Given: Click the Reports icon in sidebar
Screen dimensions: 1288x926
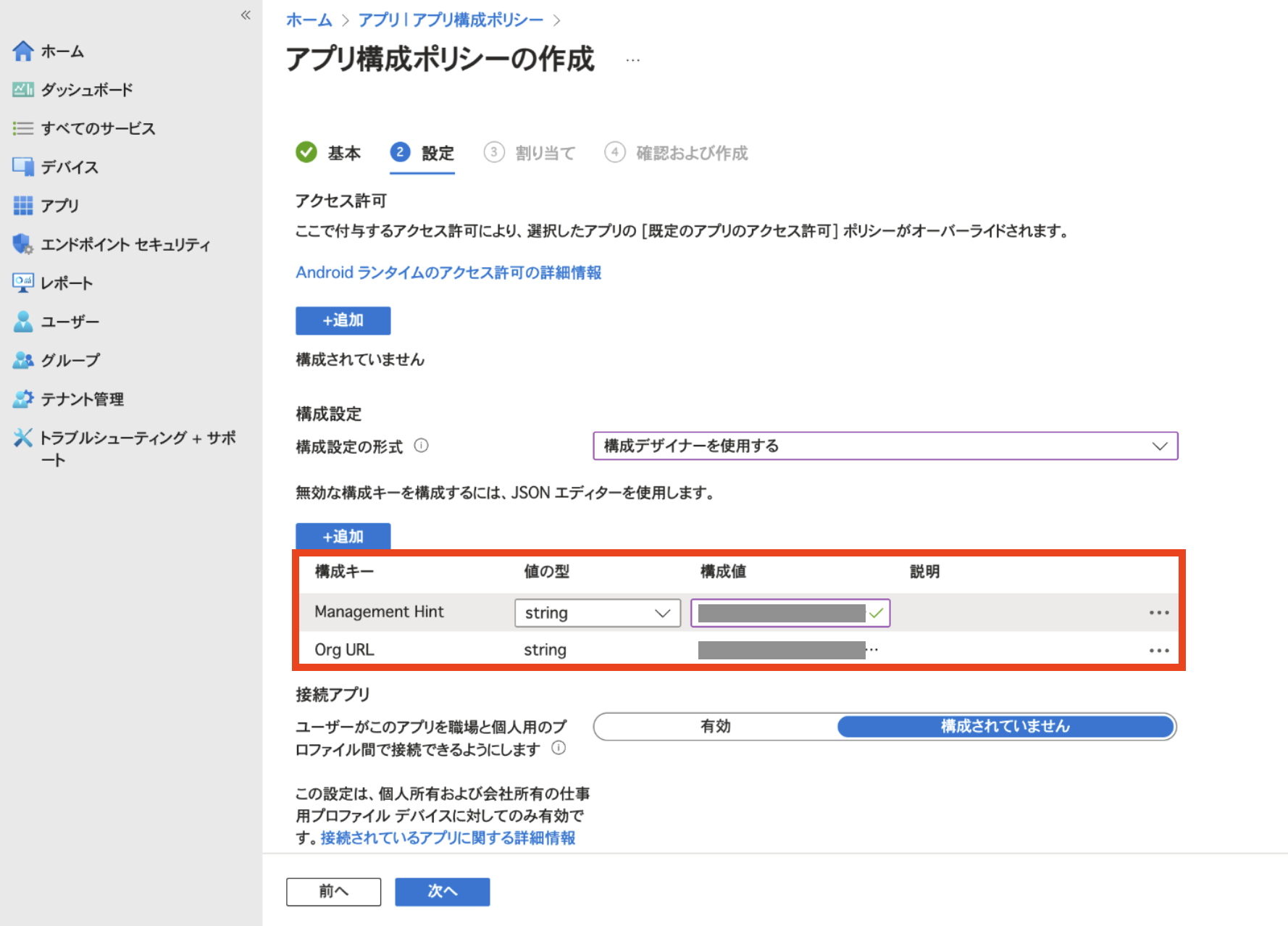Looking at the screenshot, I should coord(22,283).
